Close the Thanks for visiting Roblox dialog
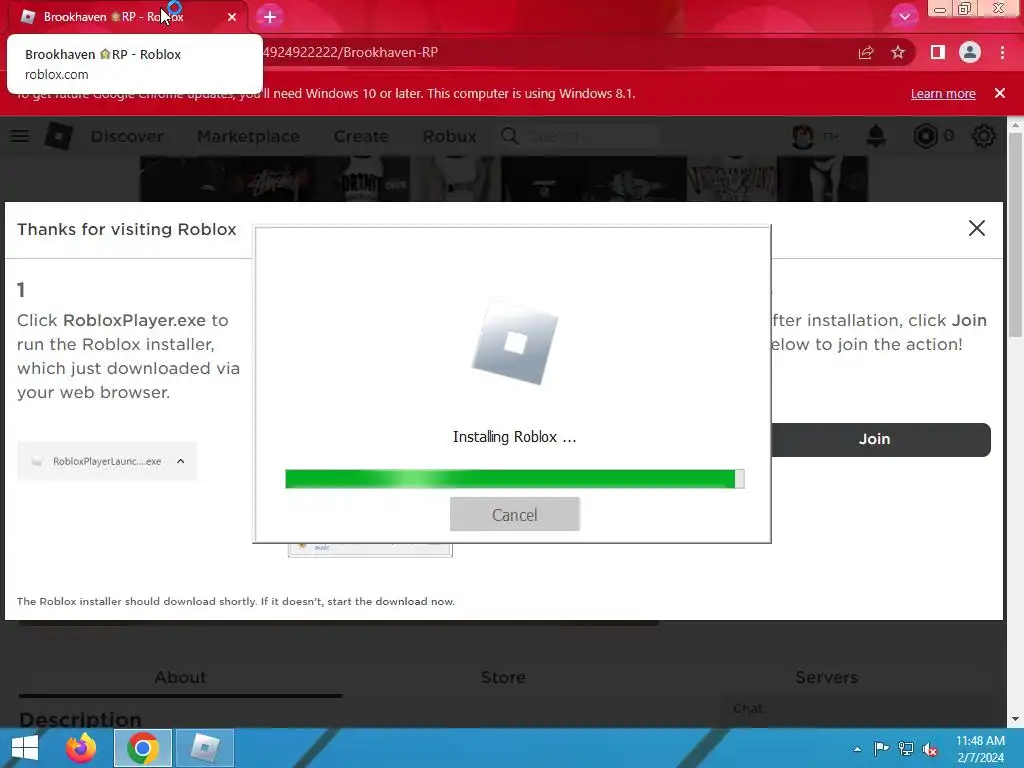The width and height of the screenshot is (1024, 768). [976, 228]
